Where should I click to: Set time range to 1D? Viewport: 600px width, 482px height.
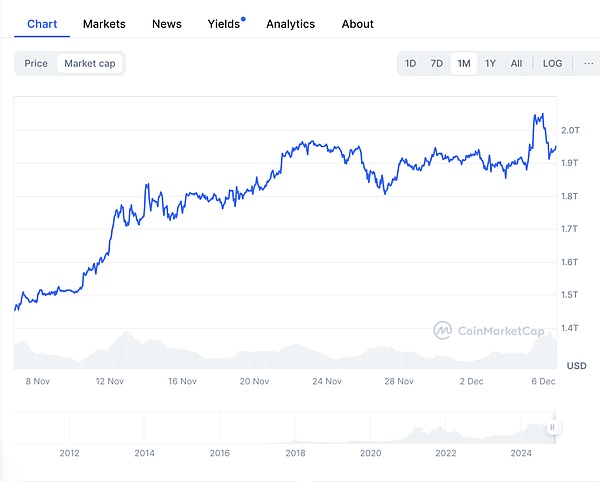411,63
